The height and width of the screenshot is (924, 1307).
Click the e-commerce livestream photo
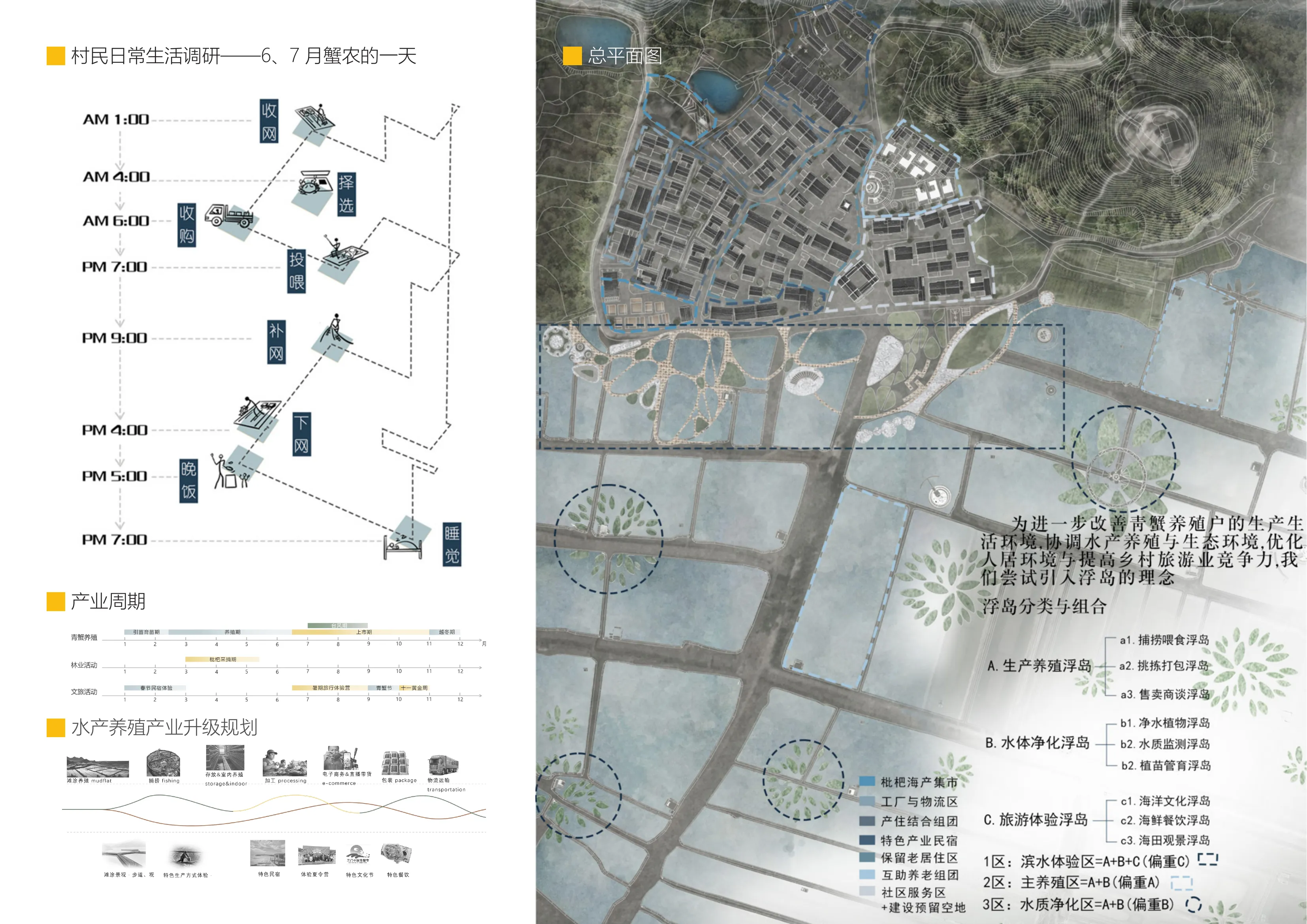(x=341, y=758)
